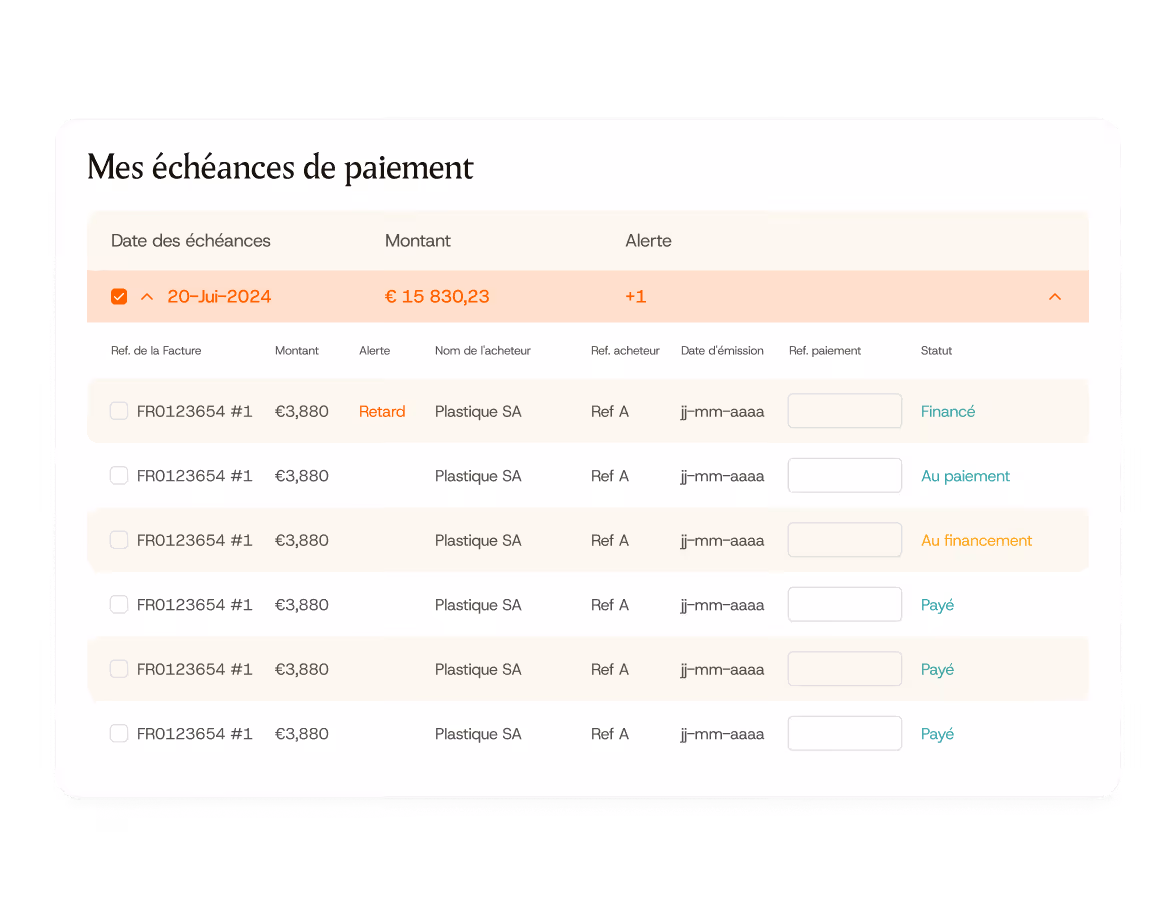Screen dimensions: 1176x916
Task: Focus the Ref. paiement field in first Payé row
Action: (844, 605)
